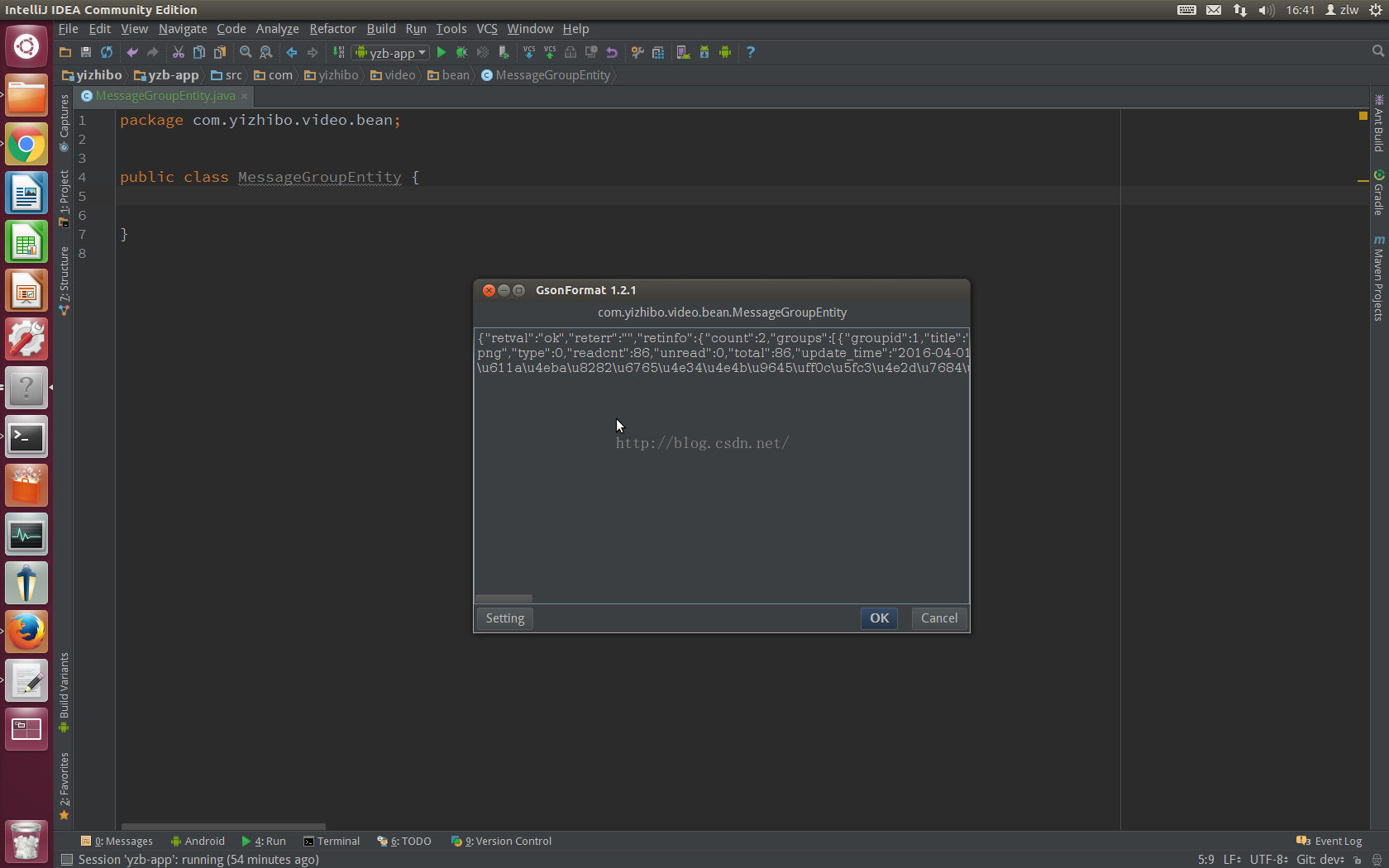This screenshot has height=868, width=1389.
Task: Click the Synchronize toolbar icon
Action: tap(107, 52)
